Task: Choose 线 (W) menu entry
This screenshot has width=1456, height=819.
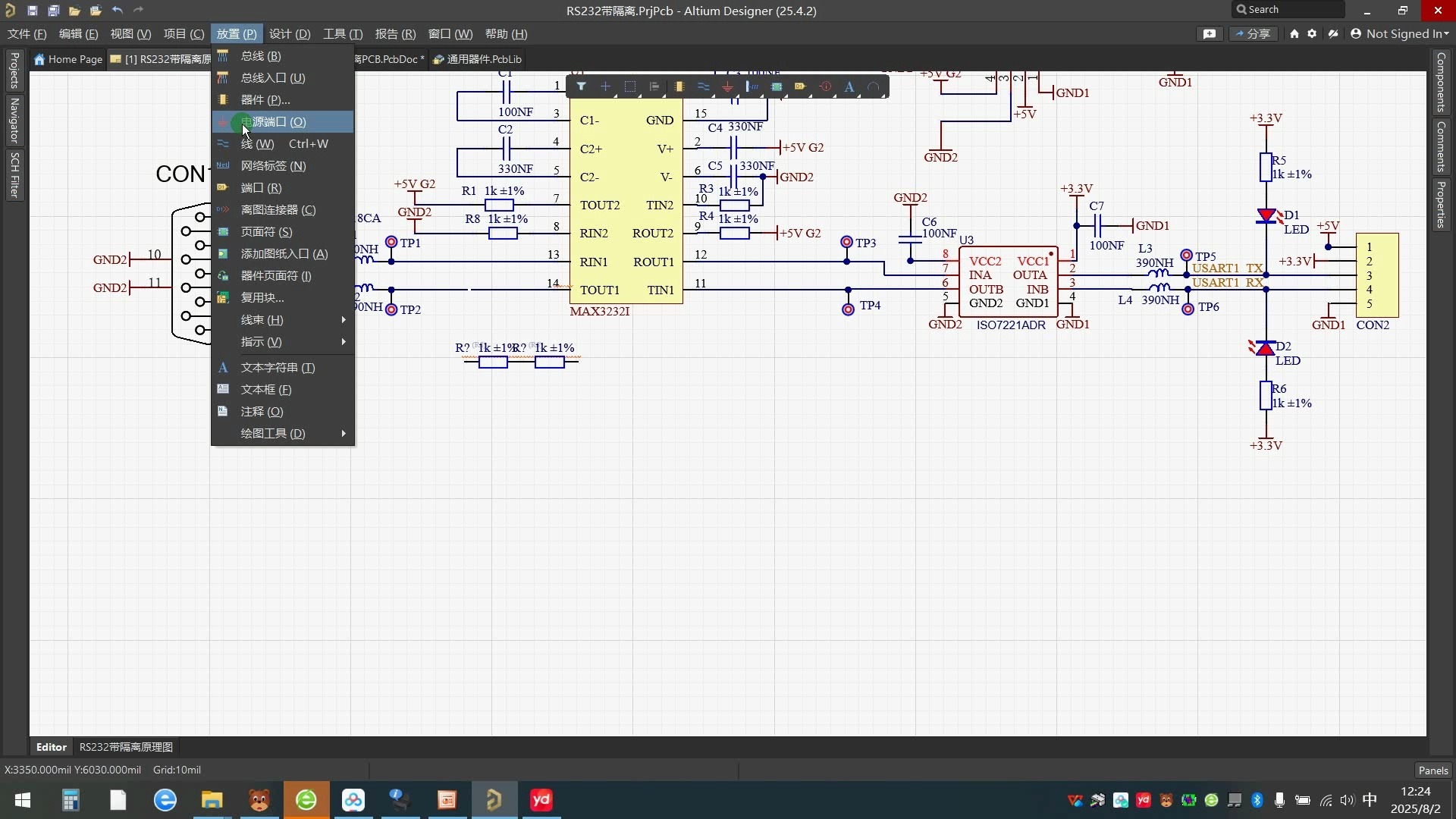Action: (283, 144)
